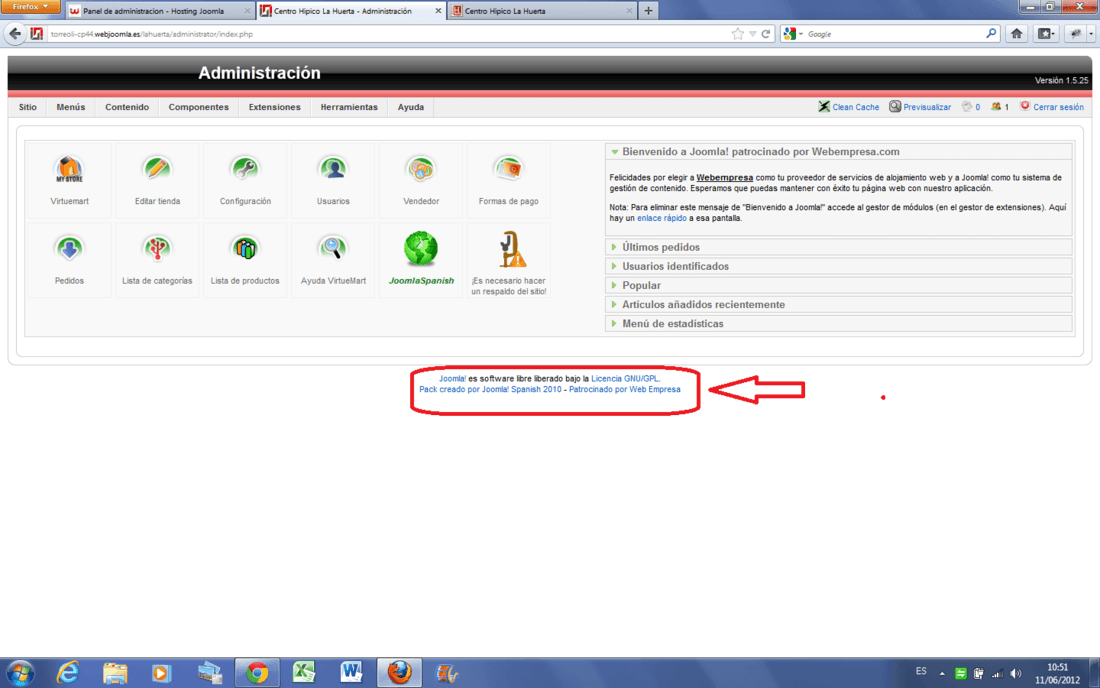Screen dimensions: 1100x688
Task: Open Internet Explorer from the taskbar
Action: click(68, 673)
